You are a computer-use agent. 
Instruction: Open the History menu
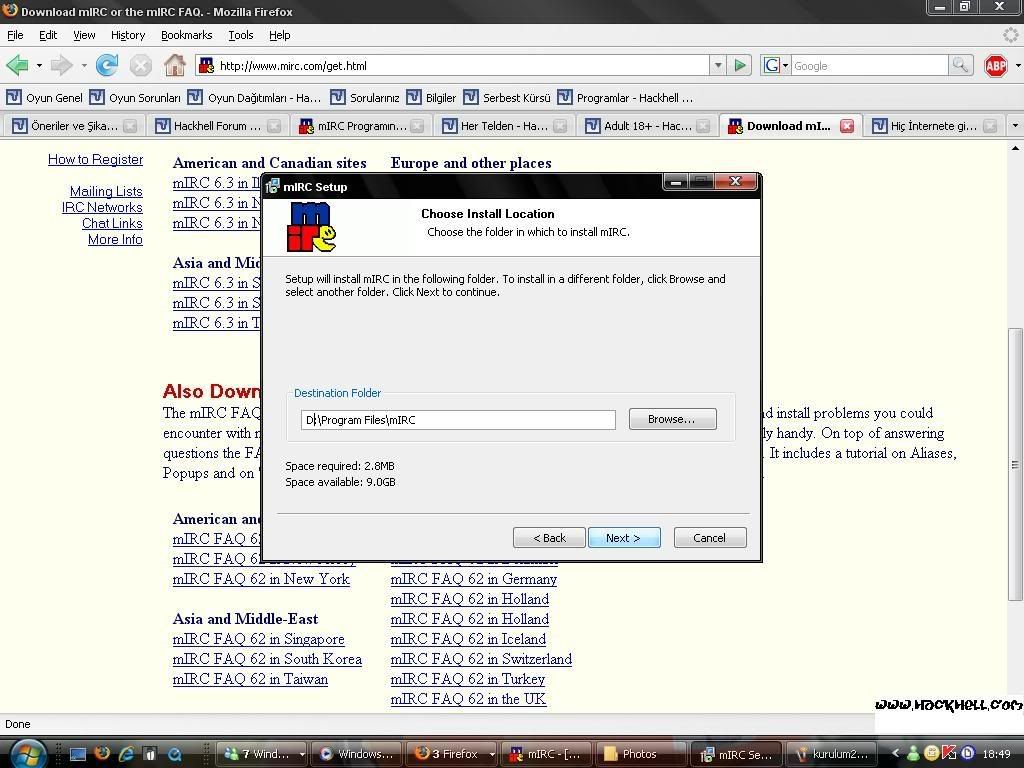click(x=127, y=35)
